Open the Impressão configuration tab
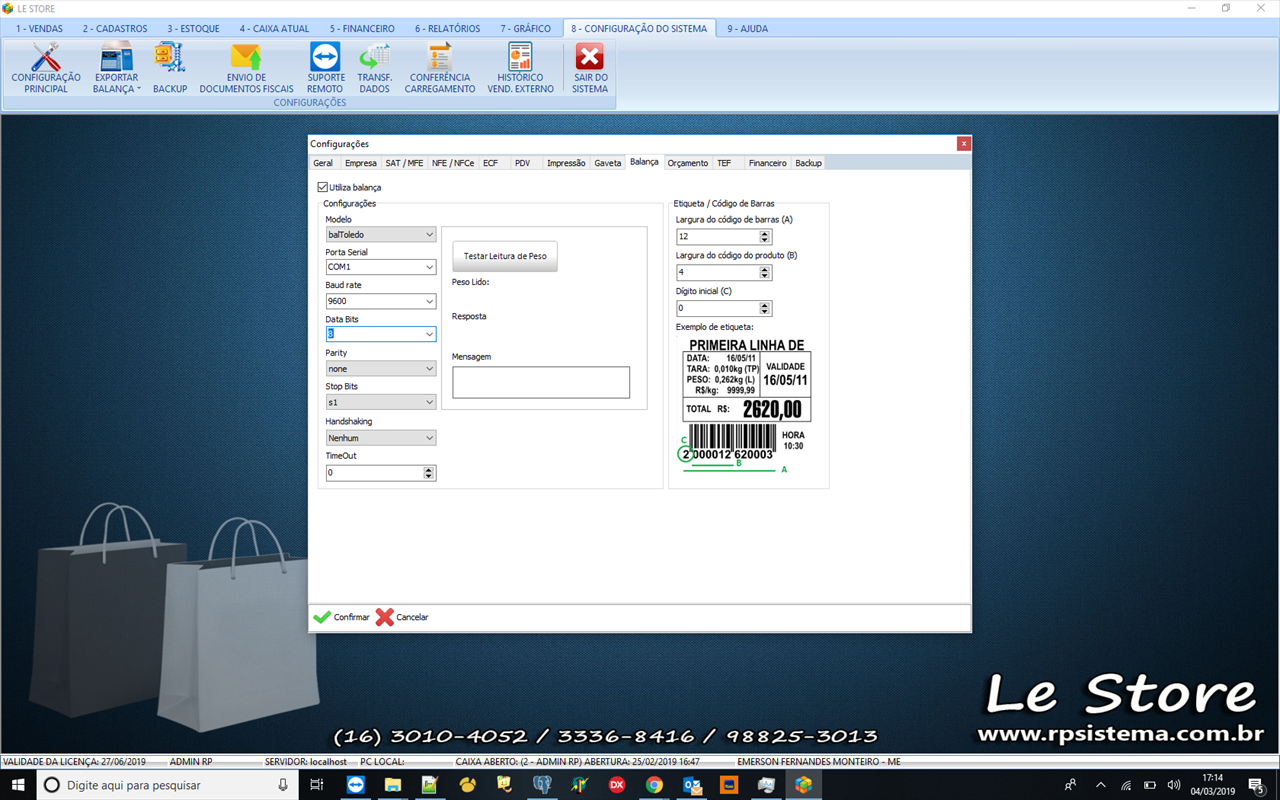Image resolution: width=1280 pixels, height=800 pixels. tap(566, 163)
